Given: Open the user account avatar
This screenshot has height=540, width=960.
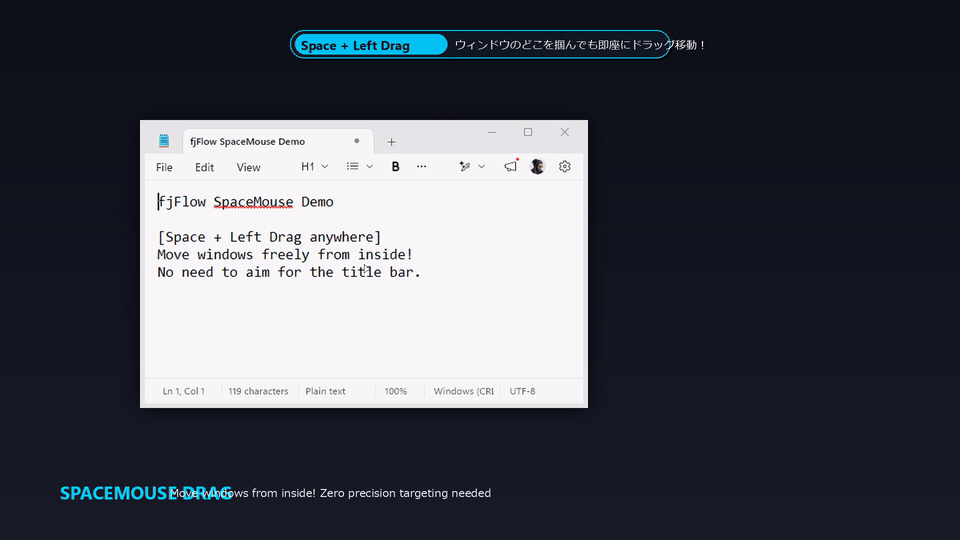Looking at the screenshot, I should click(x=537, y=167).
